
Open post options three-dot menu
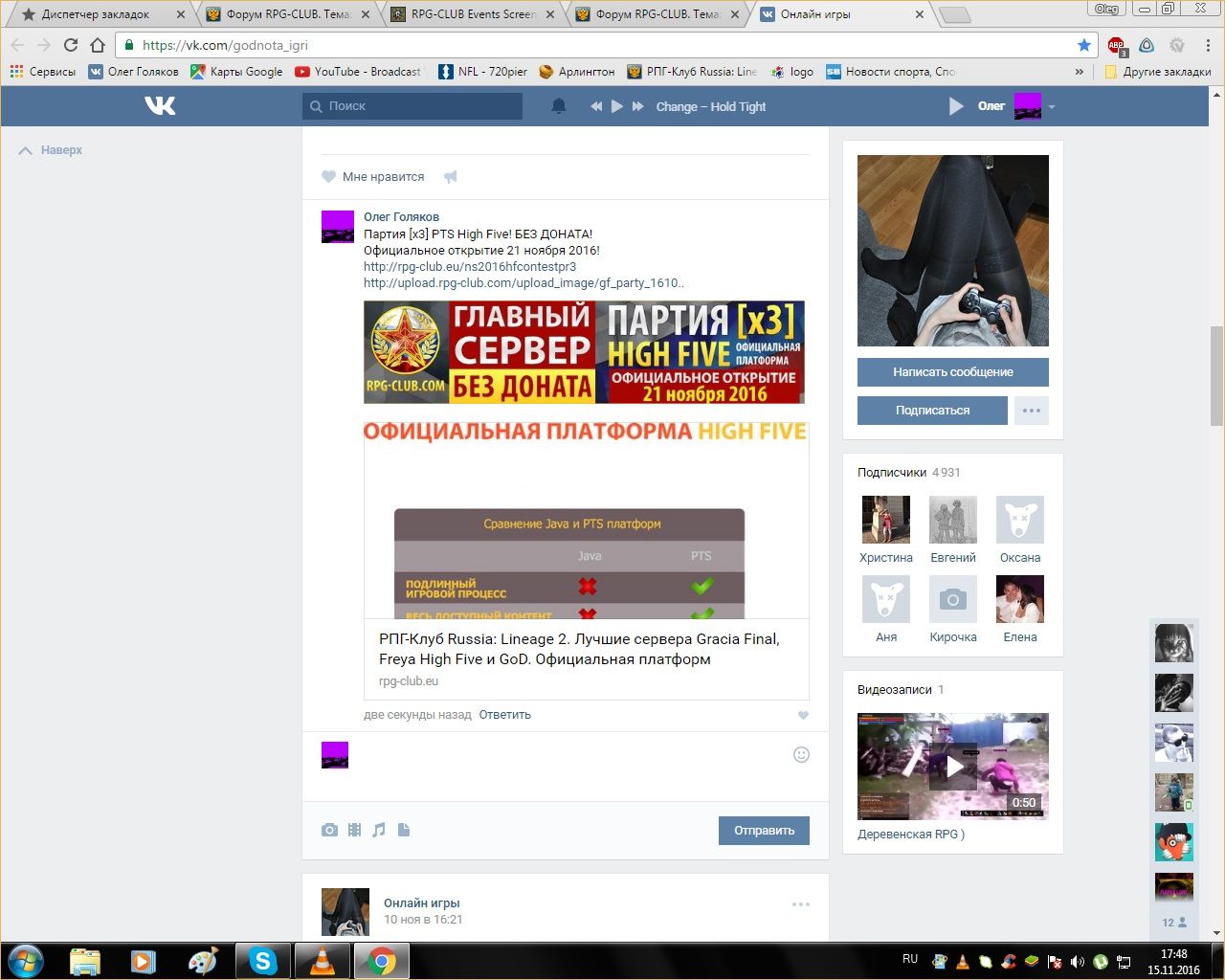pyautogui.click(x=801, y=904)
